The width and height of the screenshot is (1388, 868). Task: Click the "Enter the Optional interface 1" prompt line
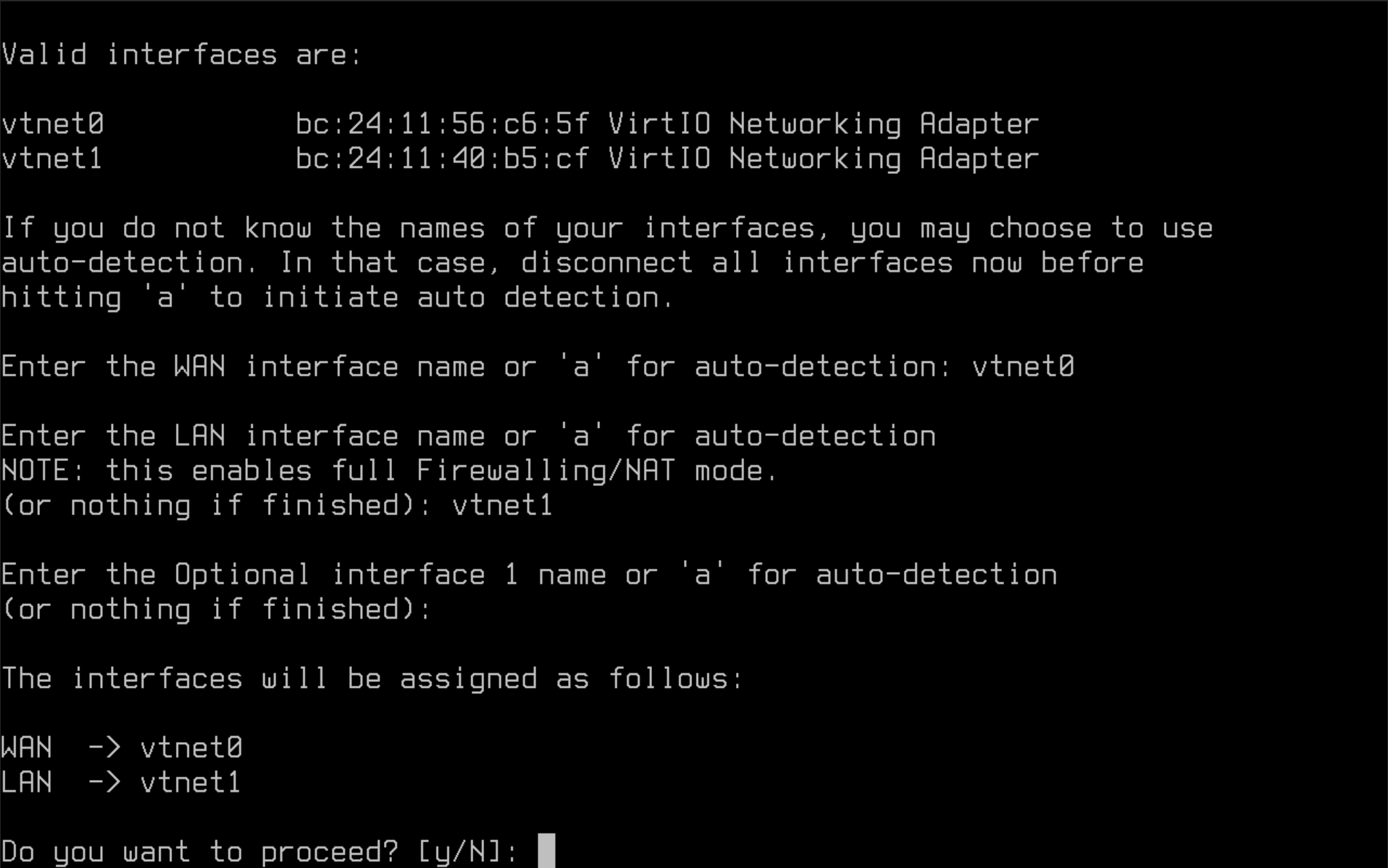click(x=528, y=575)
